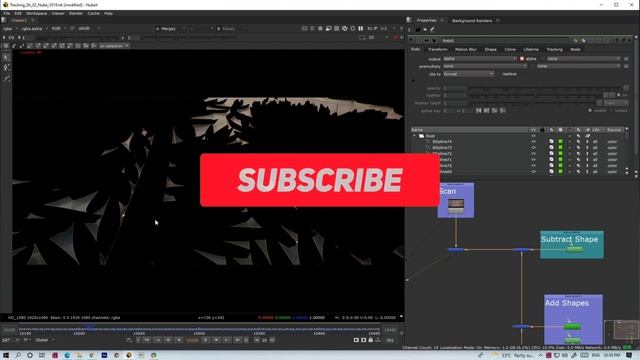This screenshot has width=640, height=360.
Task: Click the lock icon in Properties toolbar
Action: click(x=418, y=29)
